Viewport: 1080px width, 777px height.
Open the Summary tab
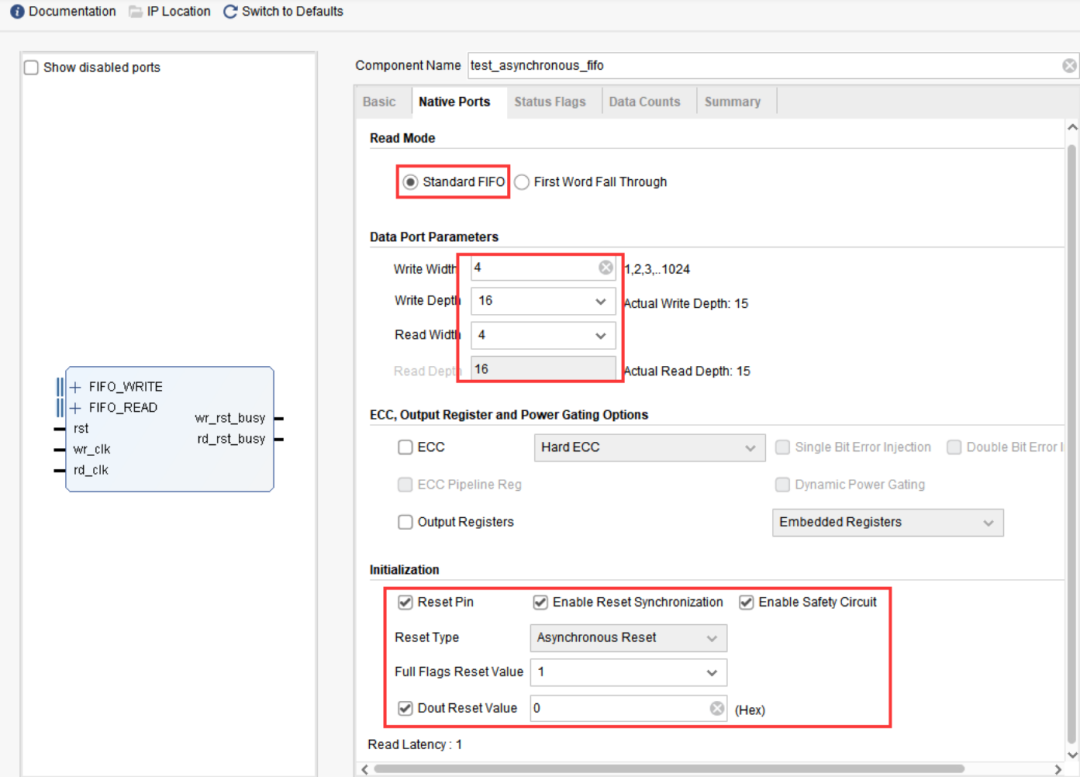click(x=732, y=102)
